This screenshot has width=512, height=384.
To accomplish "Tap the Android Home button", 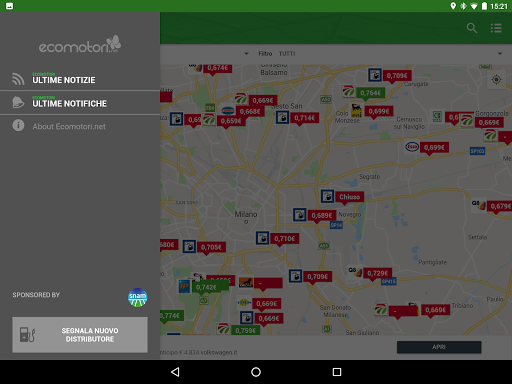I will (256, 372).
